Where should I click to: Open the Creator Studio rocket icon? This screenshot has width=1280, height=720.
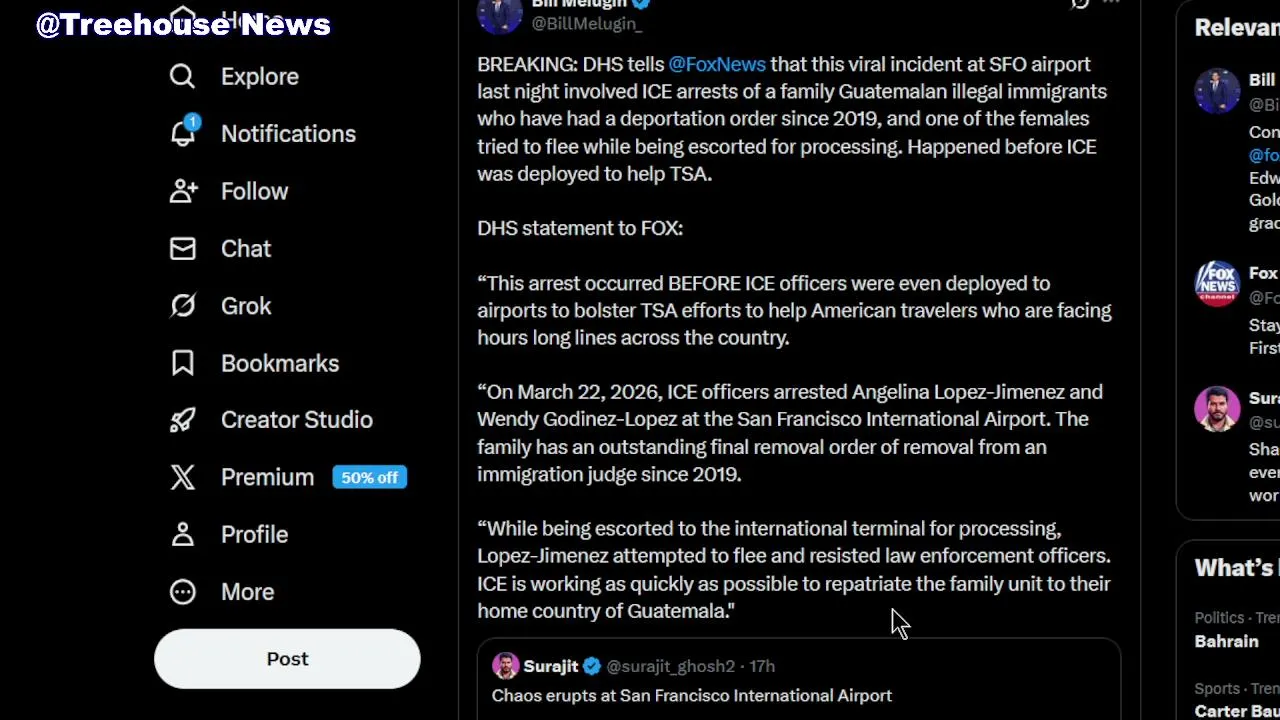[x=182, y=420]
